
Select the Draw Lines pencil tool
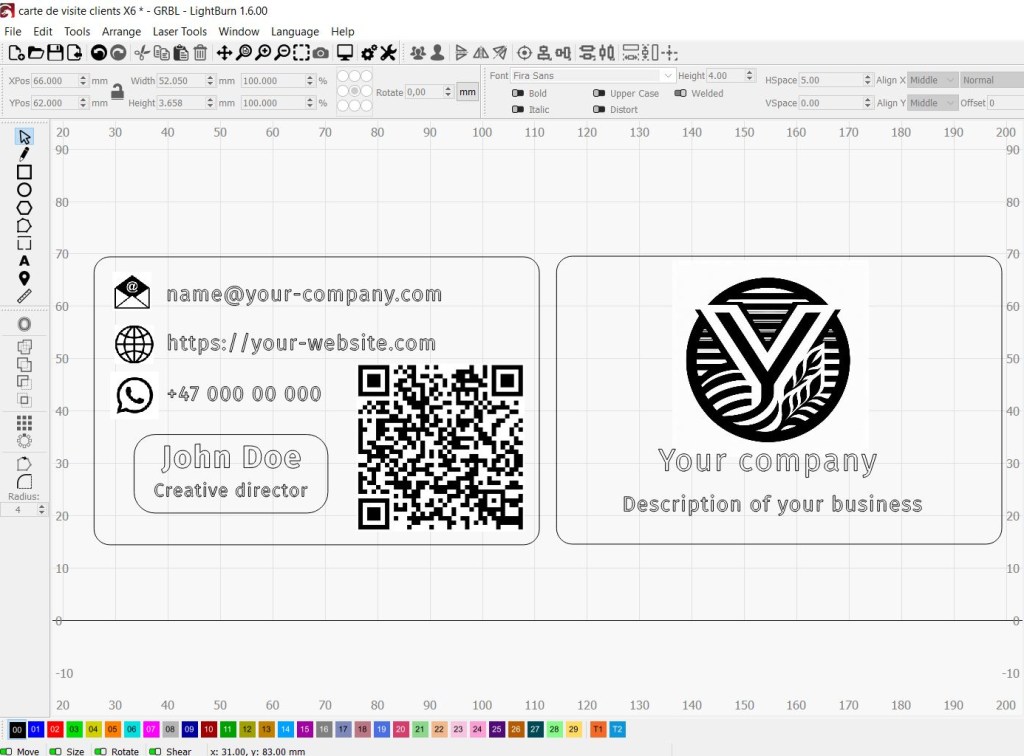click(x=25, y=154)
